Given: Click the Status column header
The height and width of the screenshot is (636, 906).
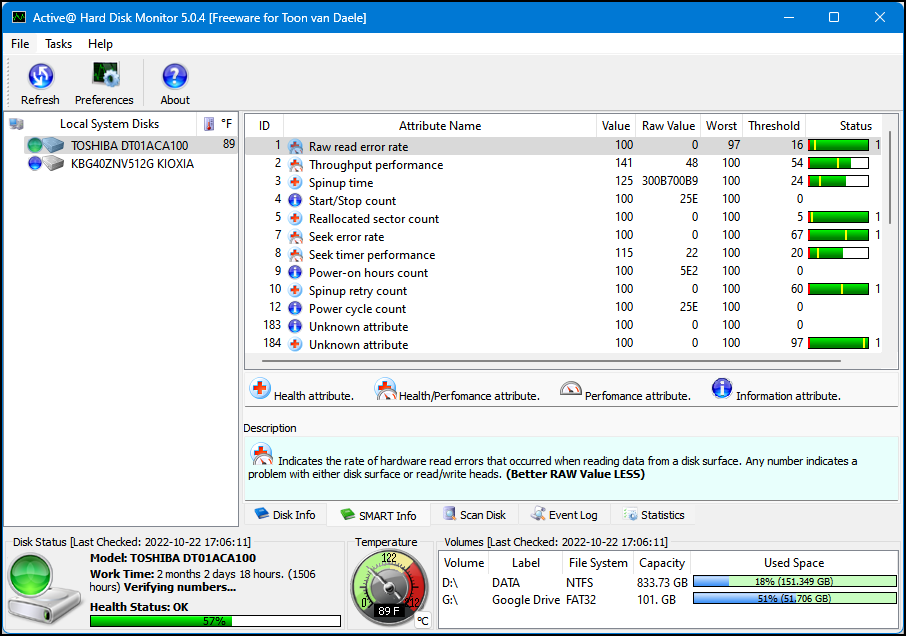Looking at the screenshot, I should [855, 126].
